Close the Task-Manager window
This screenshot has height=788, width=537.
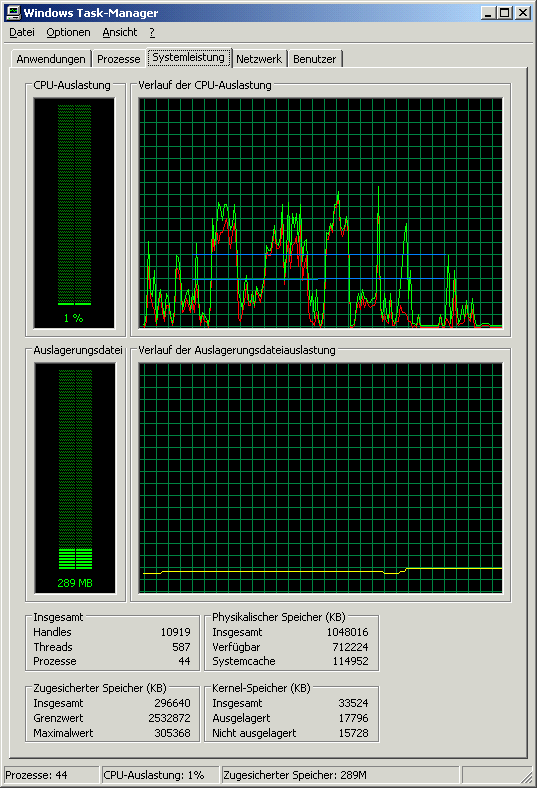point(523,13)
